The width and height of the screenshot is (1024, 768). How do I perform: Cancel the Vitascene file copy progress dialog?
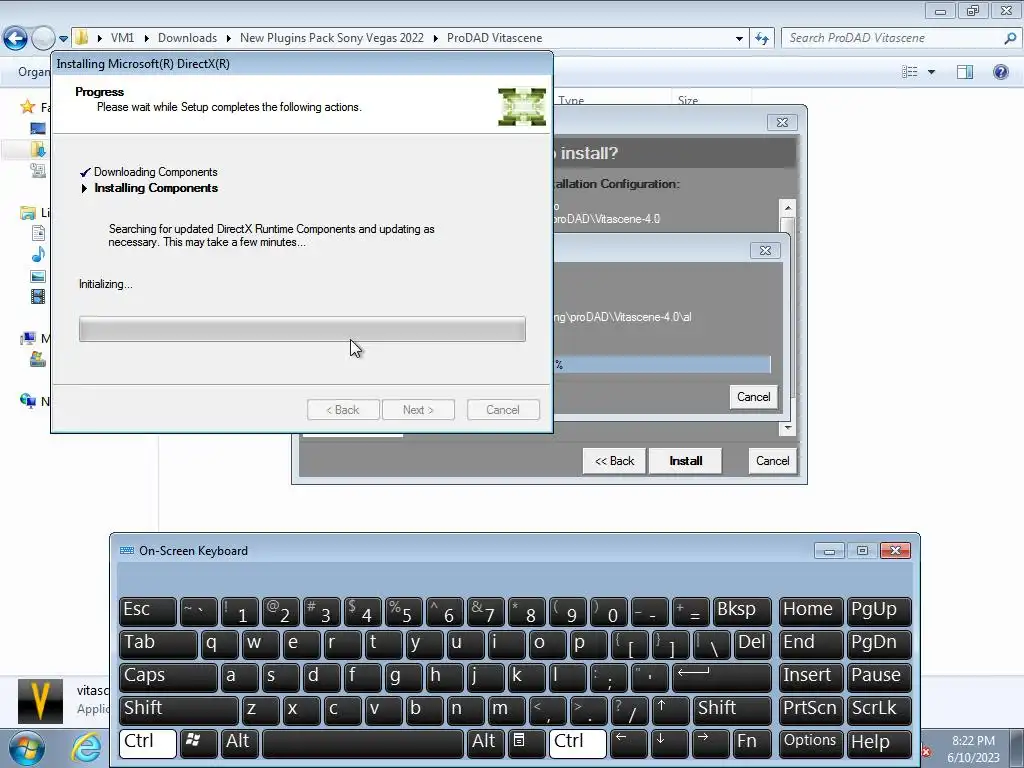(x=754, y=396)
